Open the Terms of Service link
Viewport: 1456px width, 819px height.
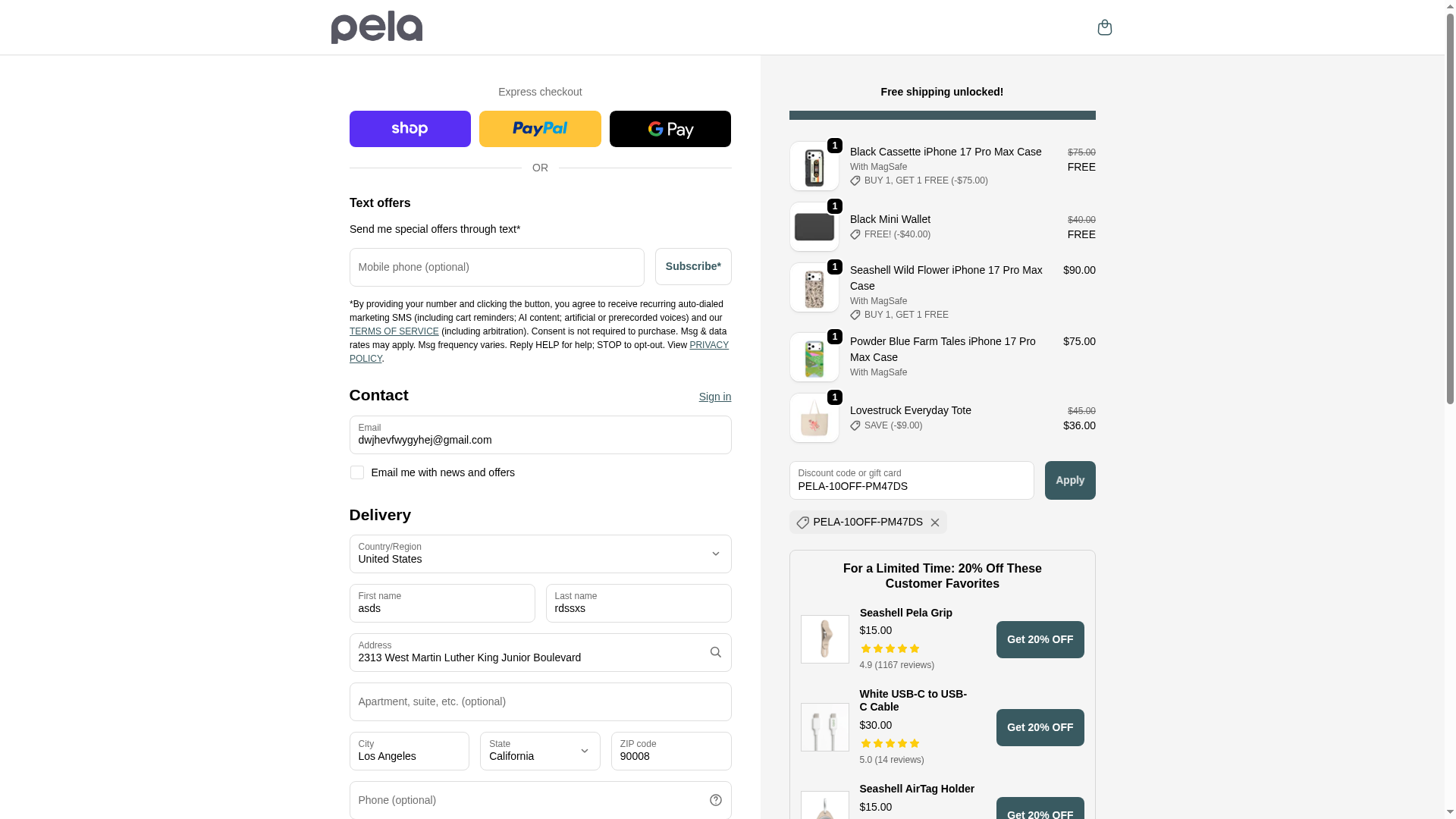click(x=394, y=331)
